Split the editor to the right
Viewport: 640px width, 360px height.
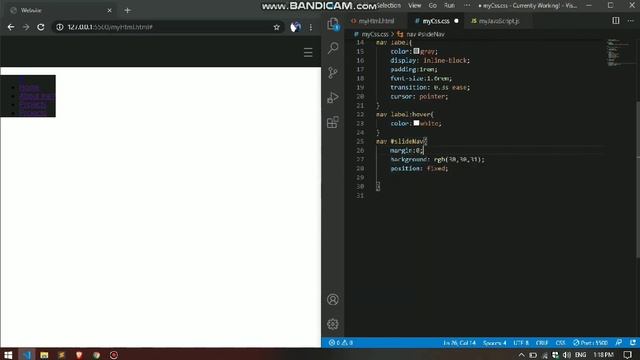(616, 20)
